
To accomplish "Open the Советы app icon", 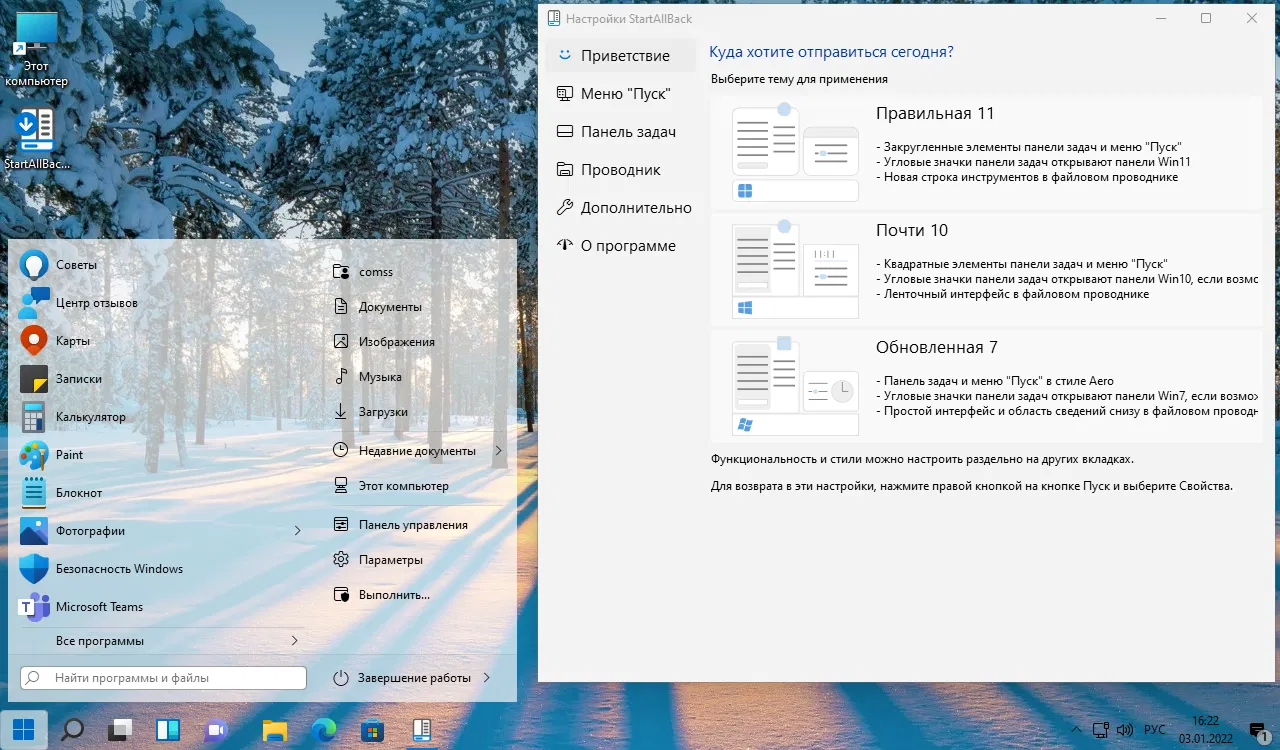I will pyautogui.click(x=35, y=265).
